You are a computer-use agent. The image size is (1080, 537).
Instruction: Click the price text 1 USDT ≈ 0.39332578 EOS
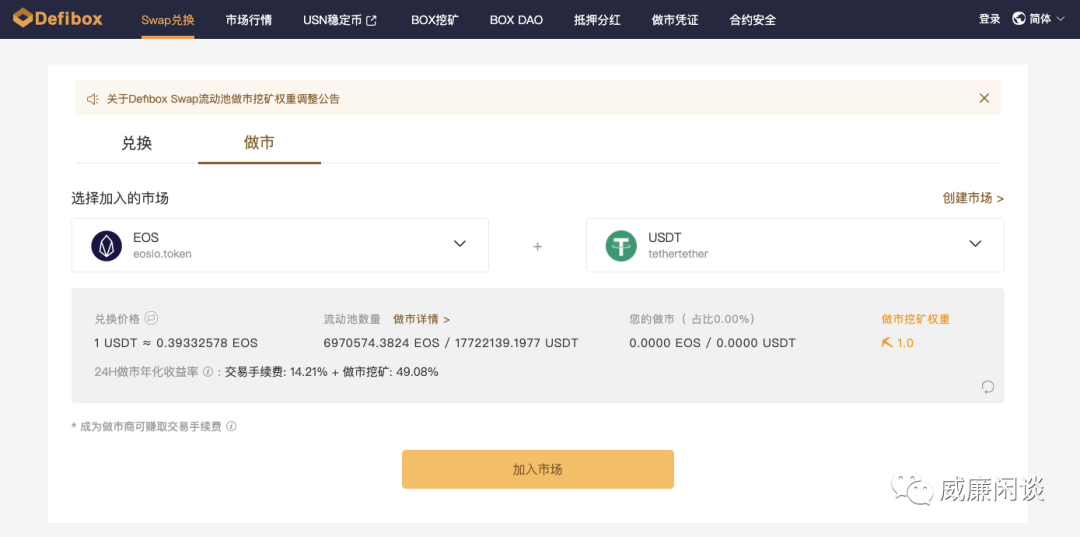[176, 343]
